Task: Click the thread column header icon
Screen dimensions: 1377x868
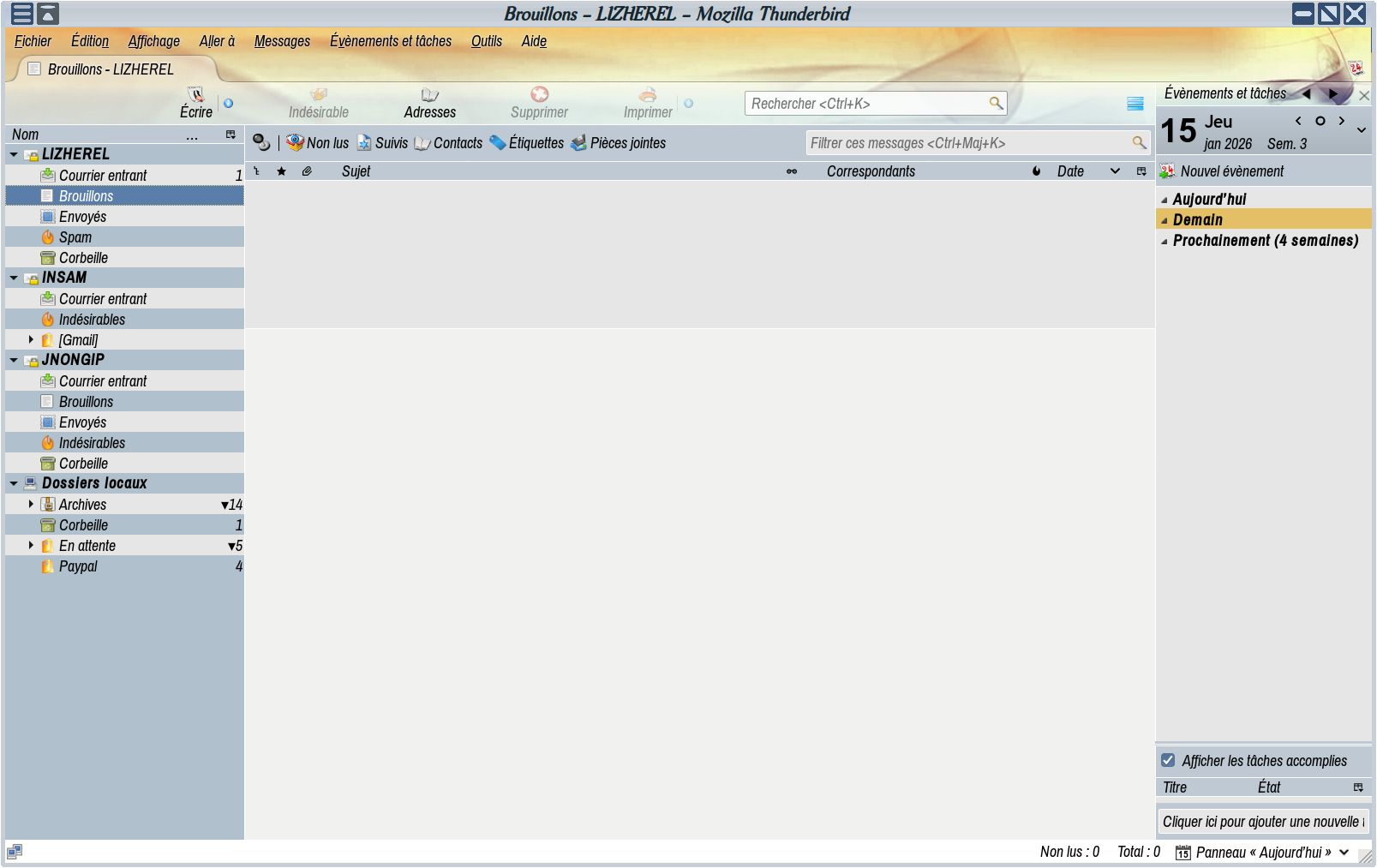Action: point(256,171)
